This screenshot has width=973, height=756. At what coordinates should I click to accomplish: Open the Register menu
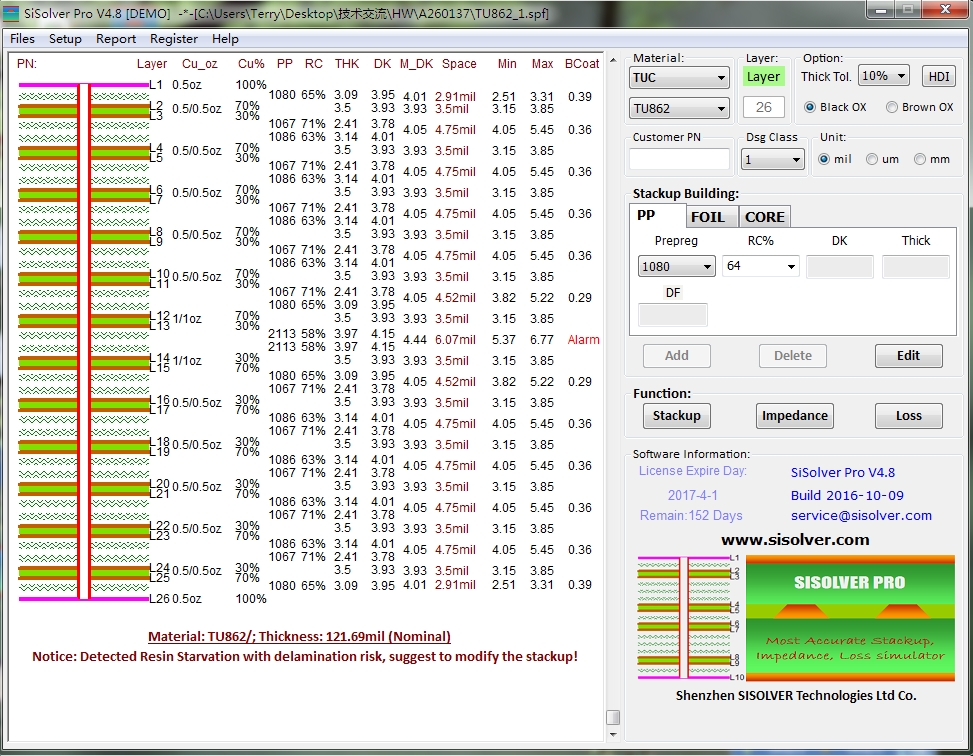point(174,39)
